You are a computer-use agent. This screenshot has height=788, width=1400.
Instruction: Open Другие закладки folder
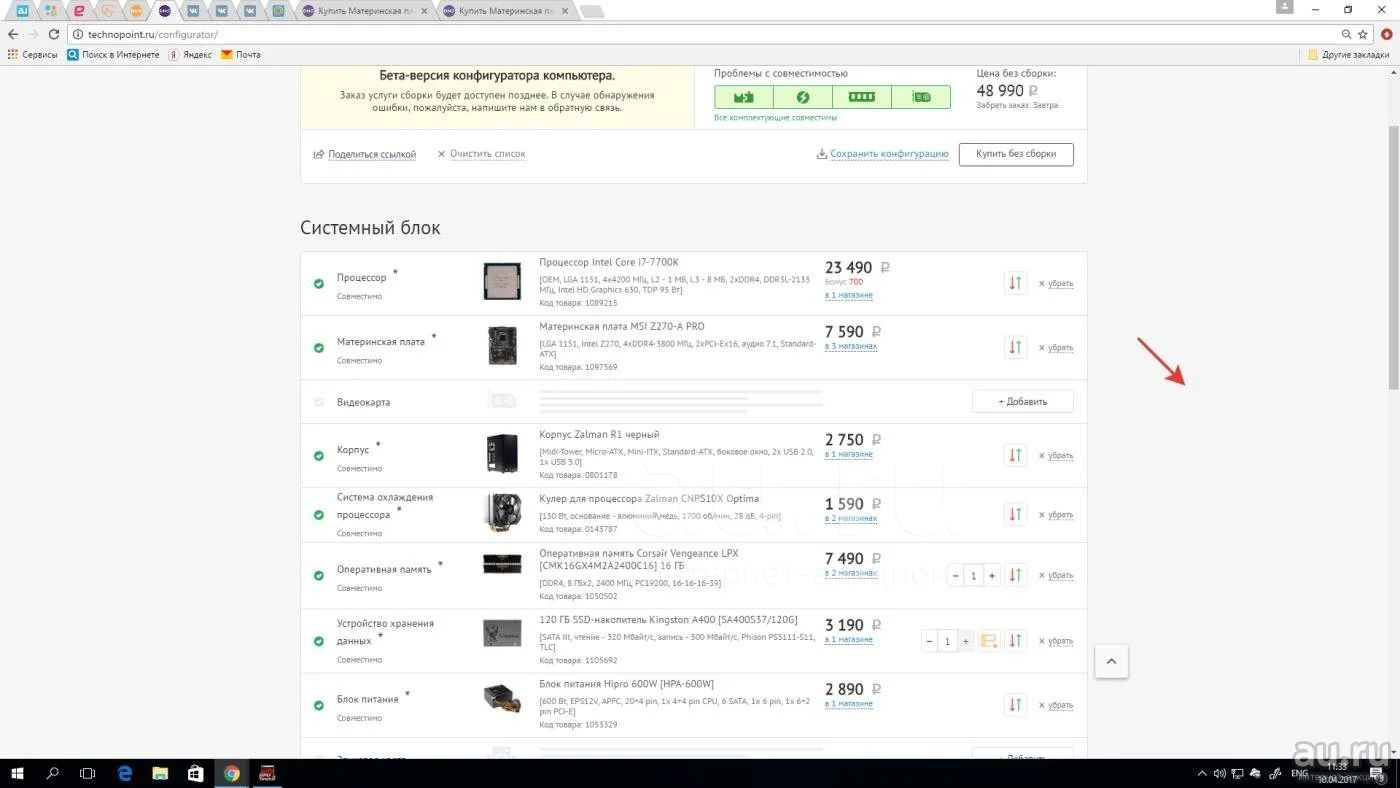tap(1348, 55)
